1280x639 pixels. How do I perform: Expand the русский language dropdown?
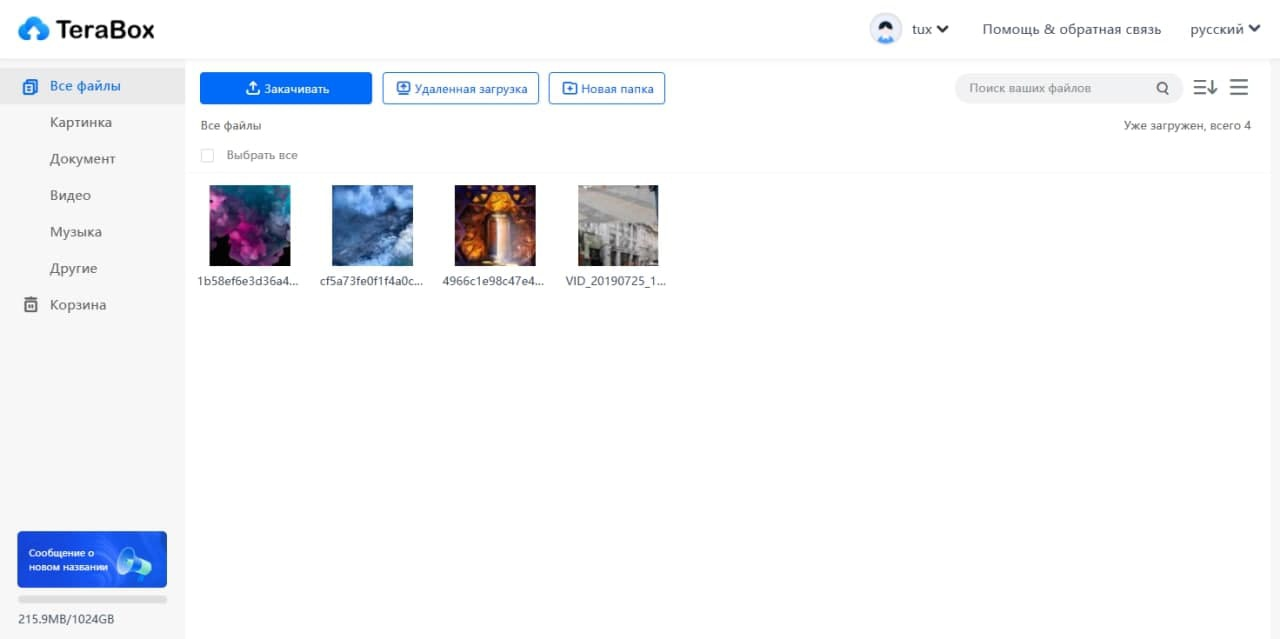(1224, 29)
